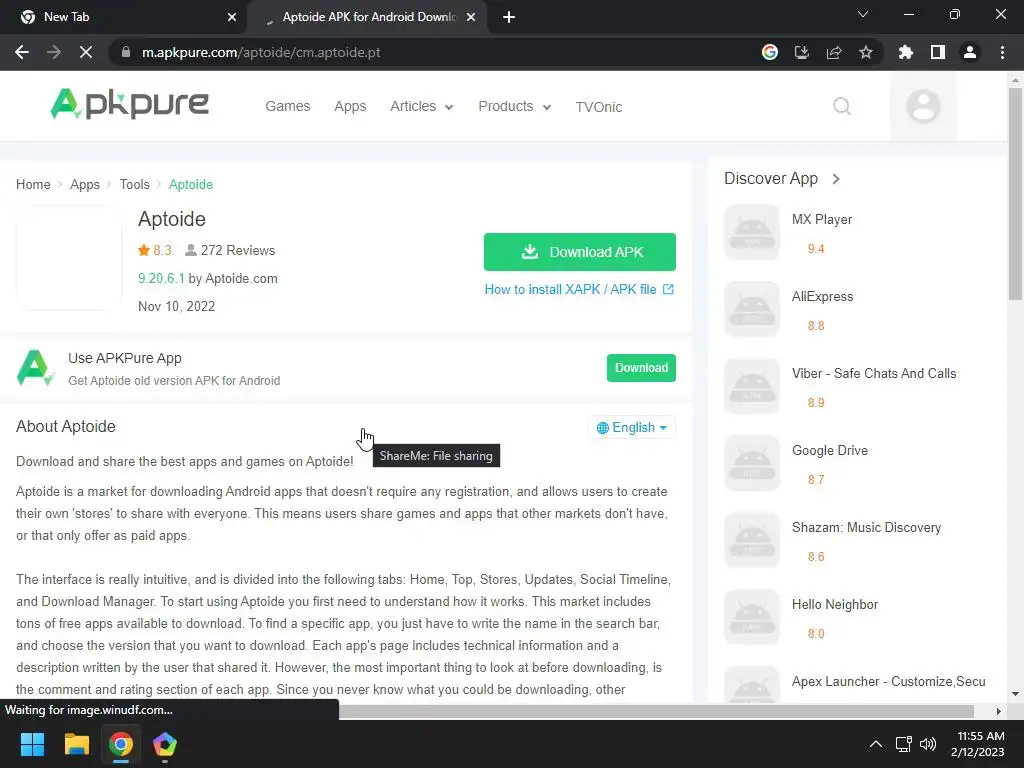1024x768 pixels.
Task: Close the Aptoide APK tab
Action: click(x=471, y=17)
